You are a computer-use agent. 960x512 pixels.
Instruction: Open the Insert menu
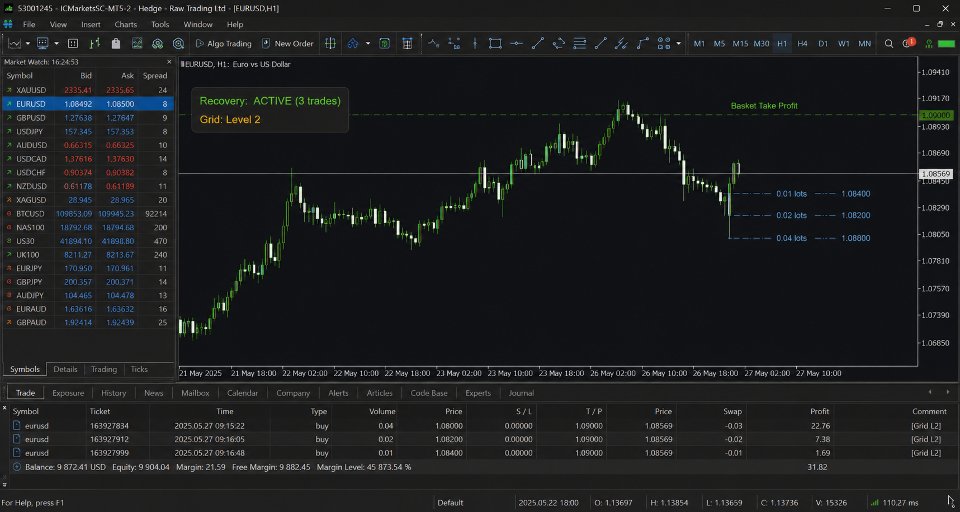click(x=91, y=24)
